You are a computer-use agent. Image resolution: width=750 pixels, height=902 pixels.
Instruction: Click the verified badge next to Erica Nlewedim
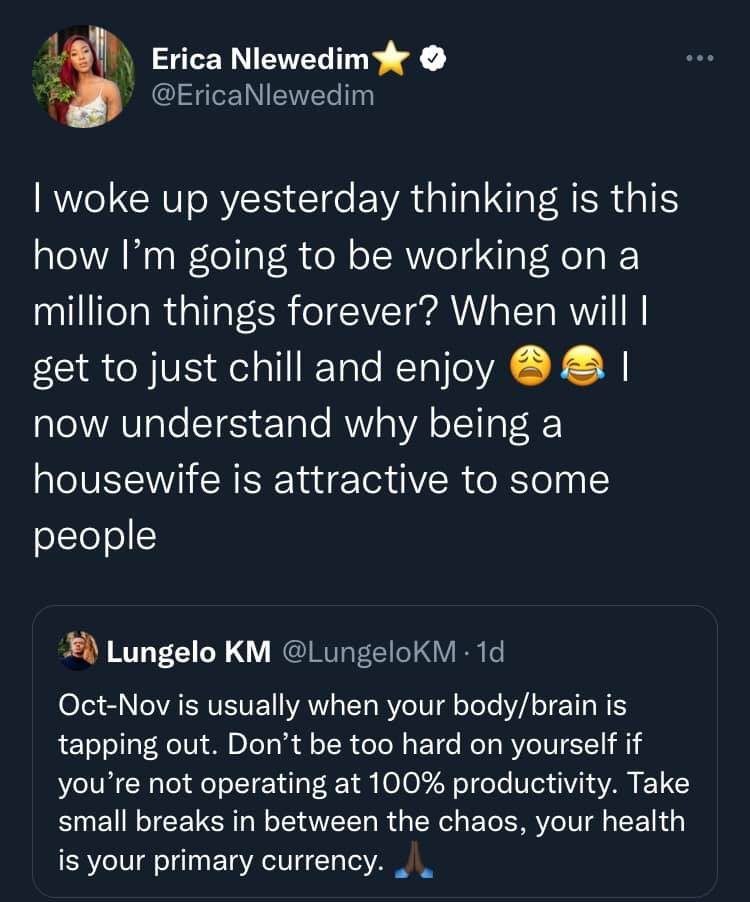click(433, 59)
